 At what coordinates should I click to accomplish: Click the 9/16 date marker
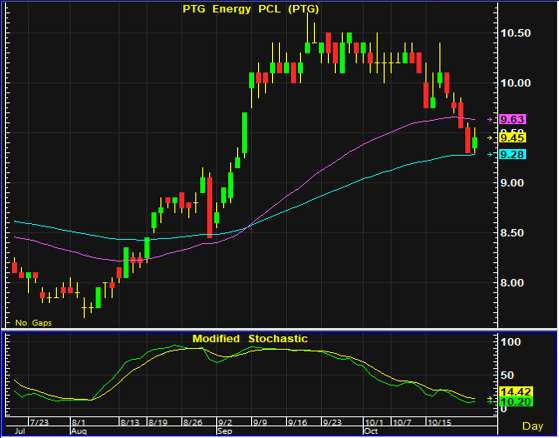[298, 423]
